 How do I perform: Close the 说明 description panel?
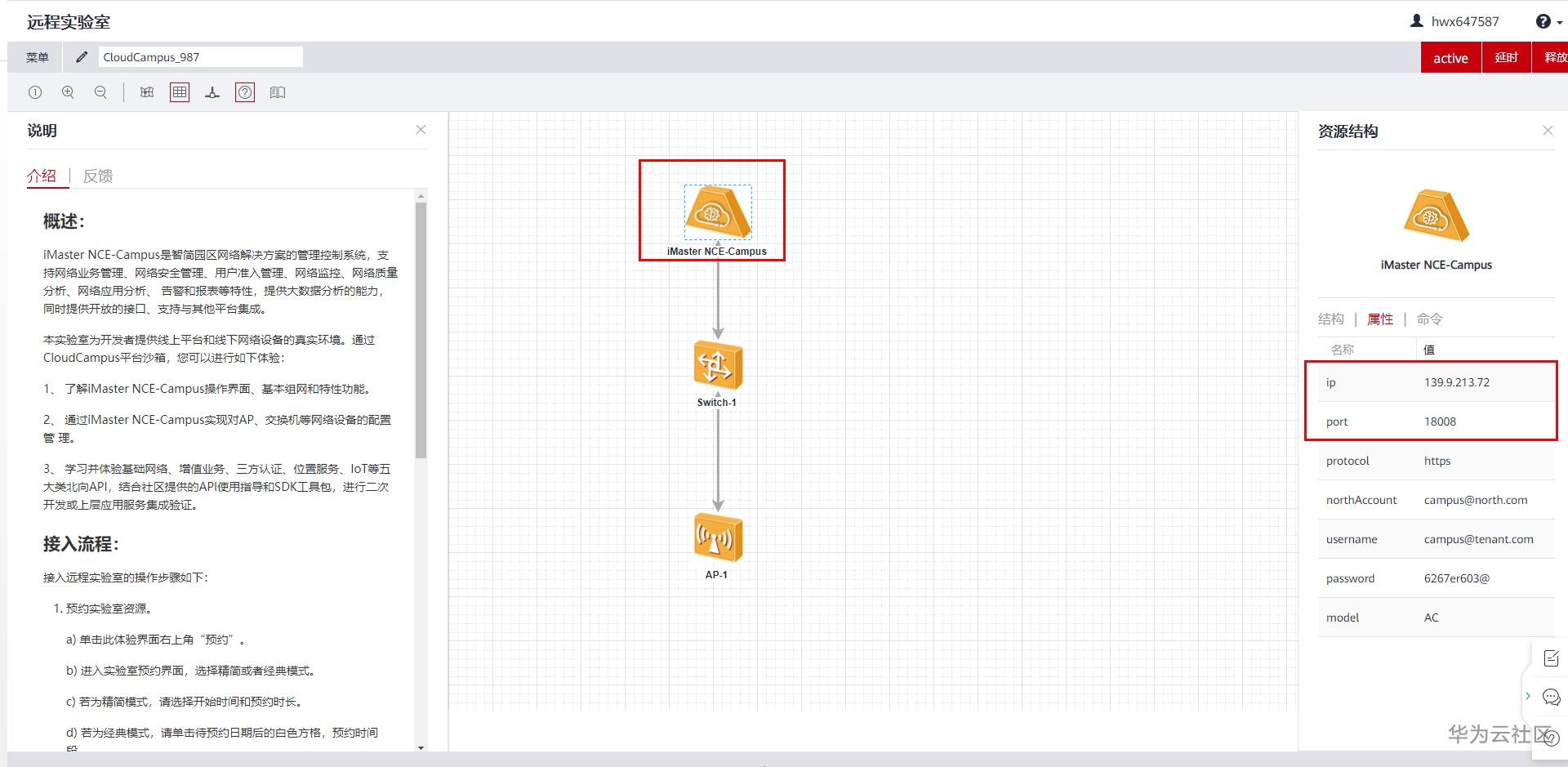(421, 130)
